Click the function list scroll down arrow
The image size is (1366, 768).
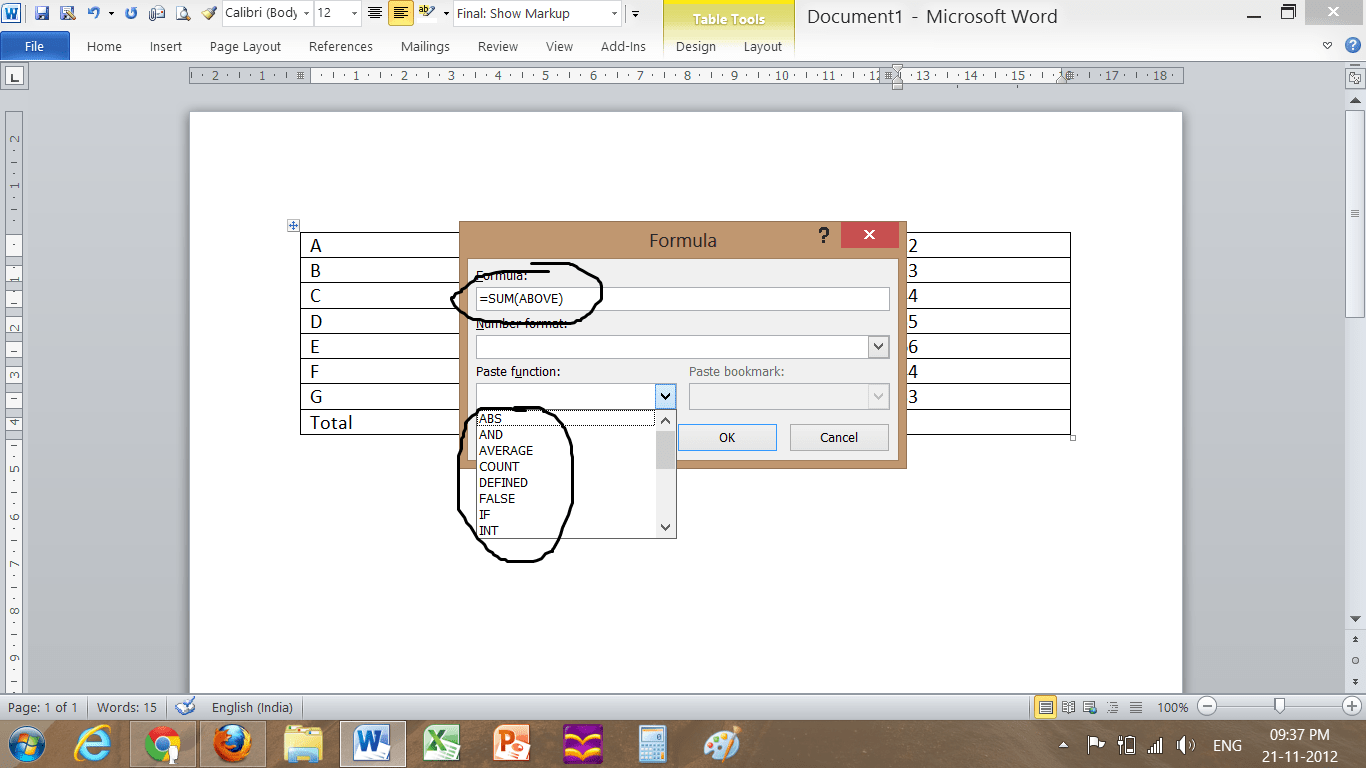pos(666,528)
